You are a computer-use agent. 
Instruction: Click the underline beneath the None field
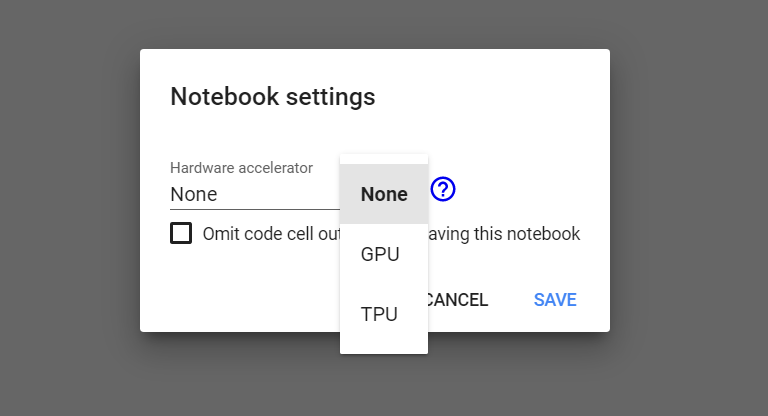[x=255, y=209]
